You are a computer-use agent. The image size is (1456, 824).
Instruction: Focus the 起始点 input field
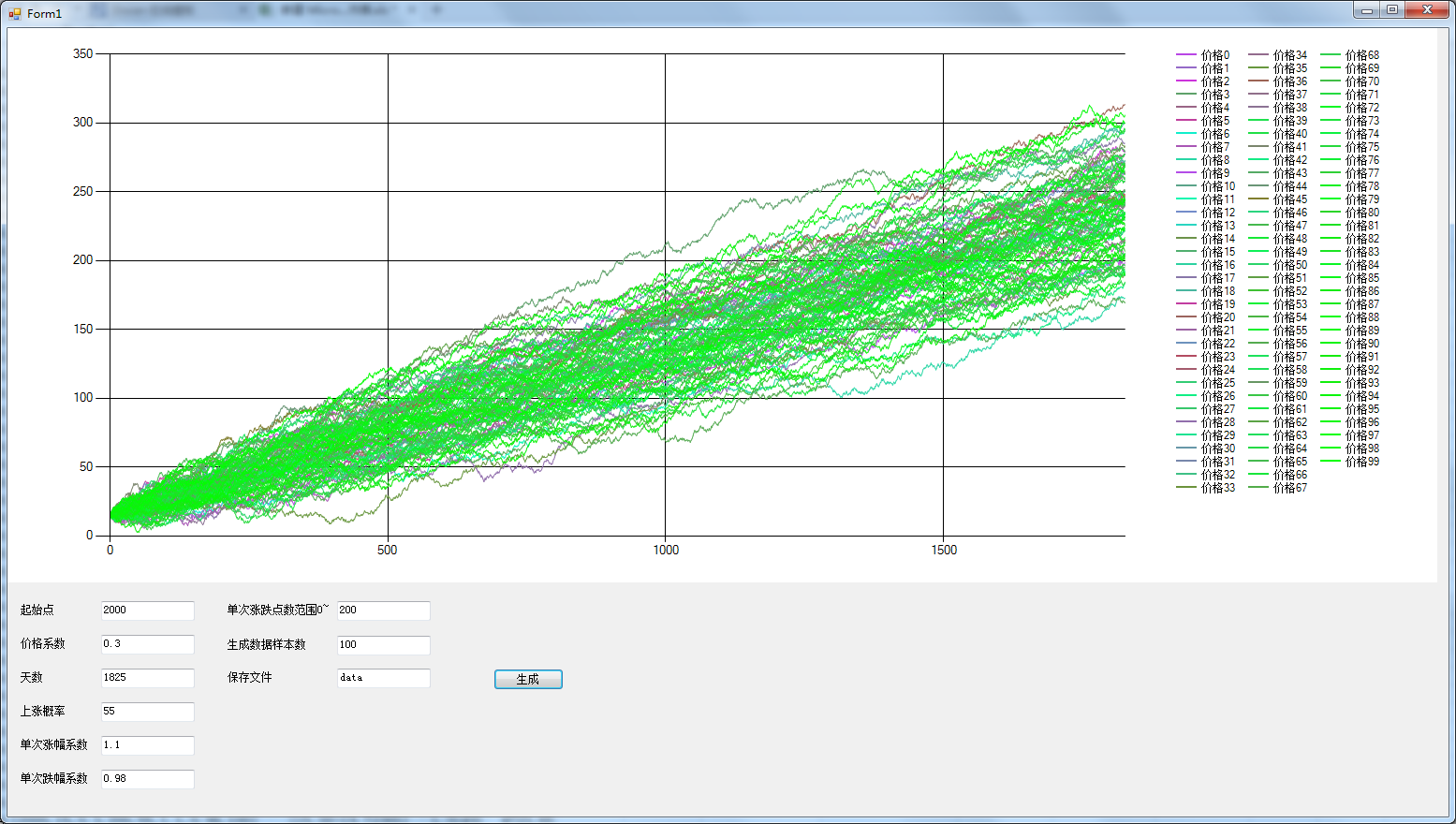tap(148, 611)
